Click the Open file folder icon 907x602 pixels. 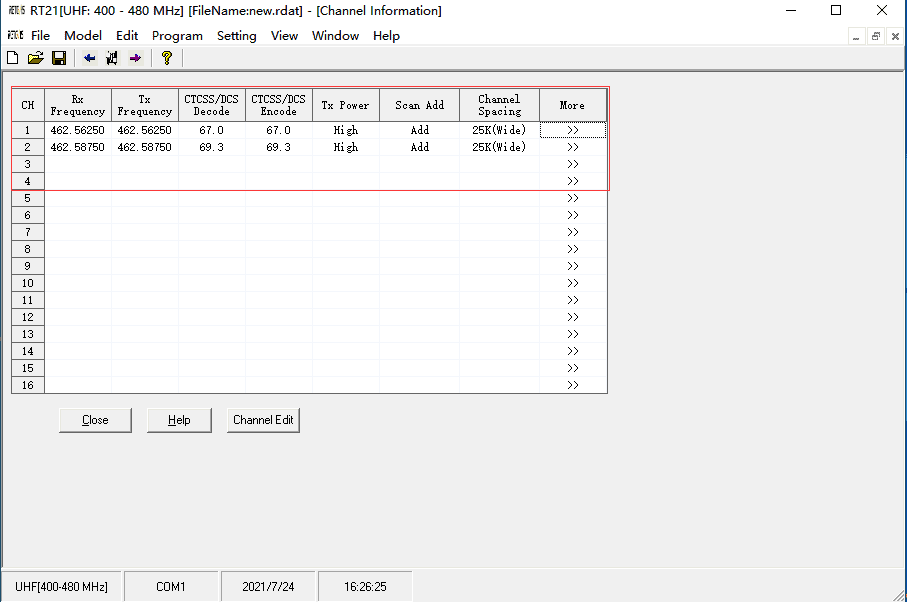36,58
